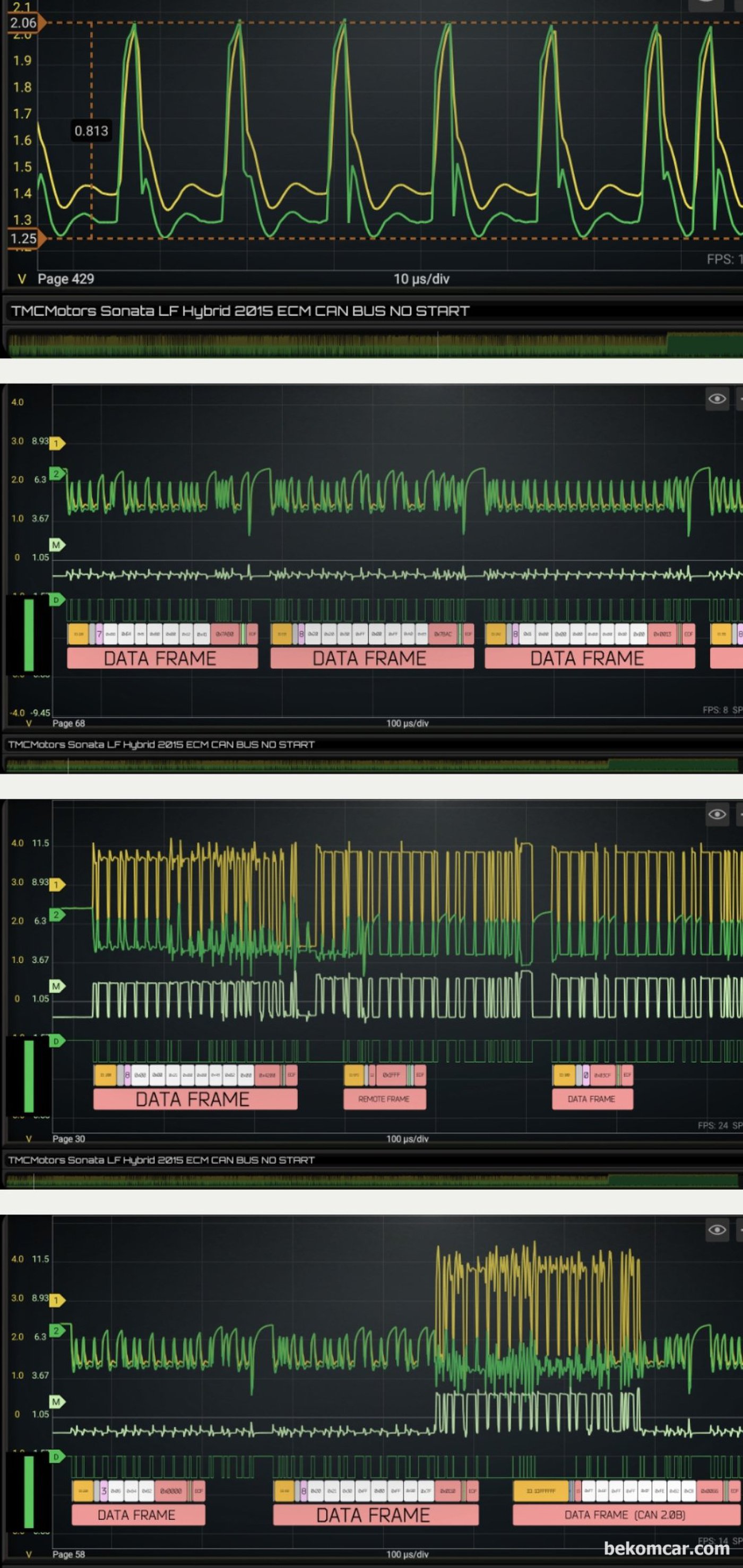Select decoder D marker in Page 58 panel
The width and height of the screenshot is (743, 1568).
[x=57, y=1457]
